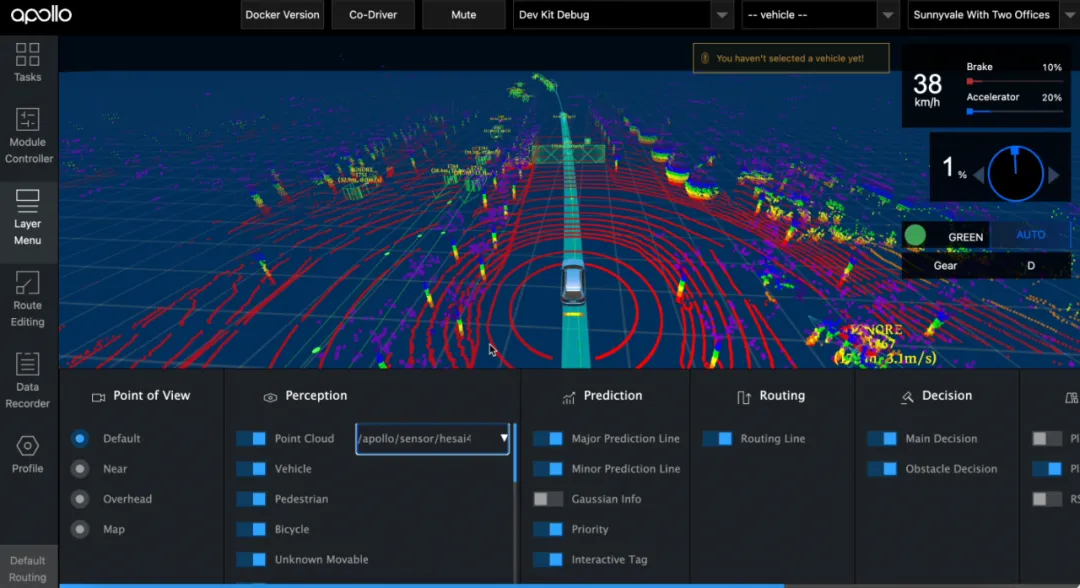The height and width of the screenshot is (588, 1080).
Task: Open the vehicle selection dropdown
Action: pyautogui.click(x=819, y=14)
